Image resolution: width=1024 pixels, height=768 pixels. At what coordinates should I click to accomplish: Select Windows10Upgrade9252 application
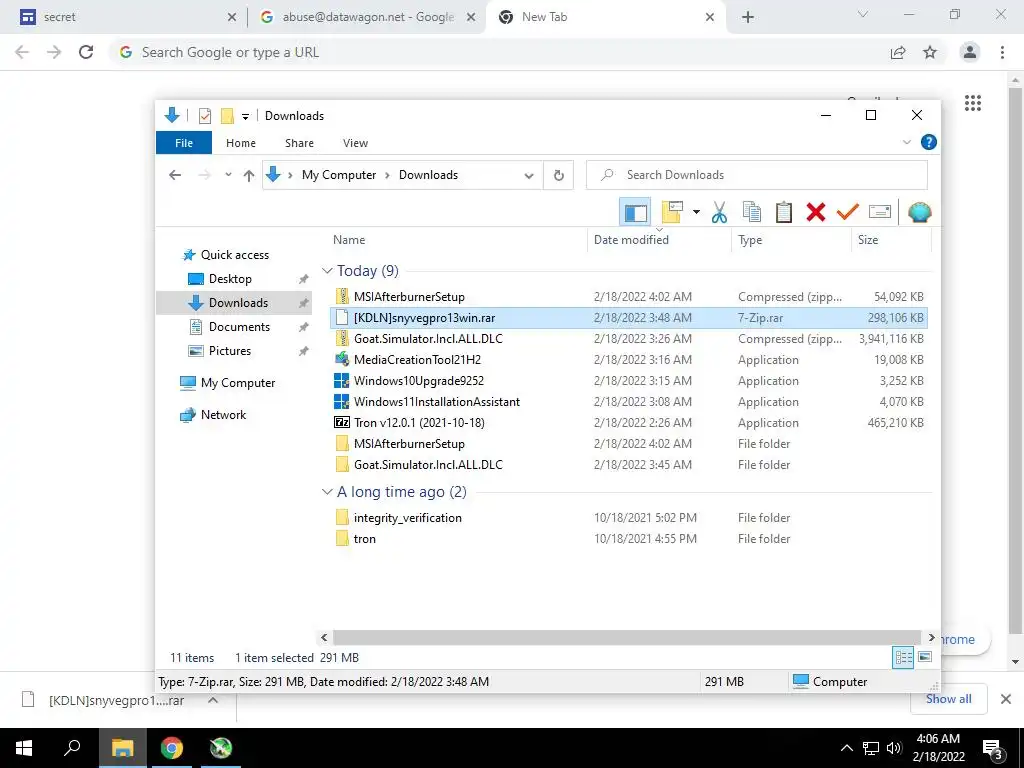pyautogui.click(x=628, y=380)
